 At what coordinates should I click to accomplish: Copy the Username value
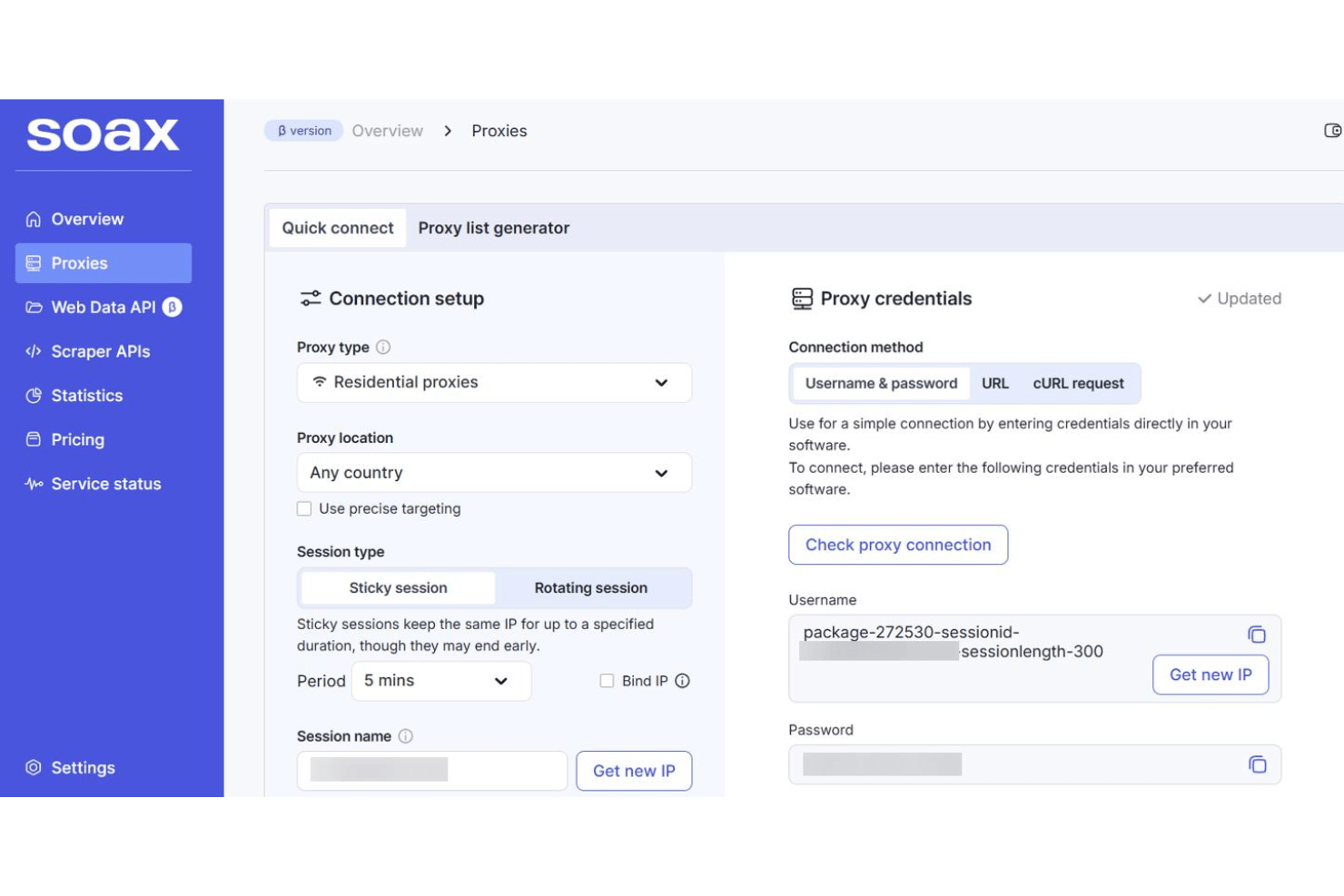coord(1257,635)
